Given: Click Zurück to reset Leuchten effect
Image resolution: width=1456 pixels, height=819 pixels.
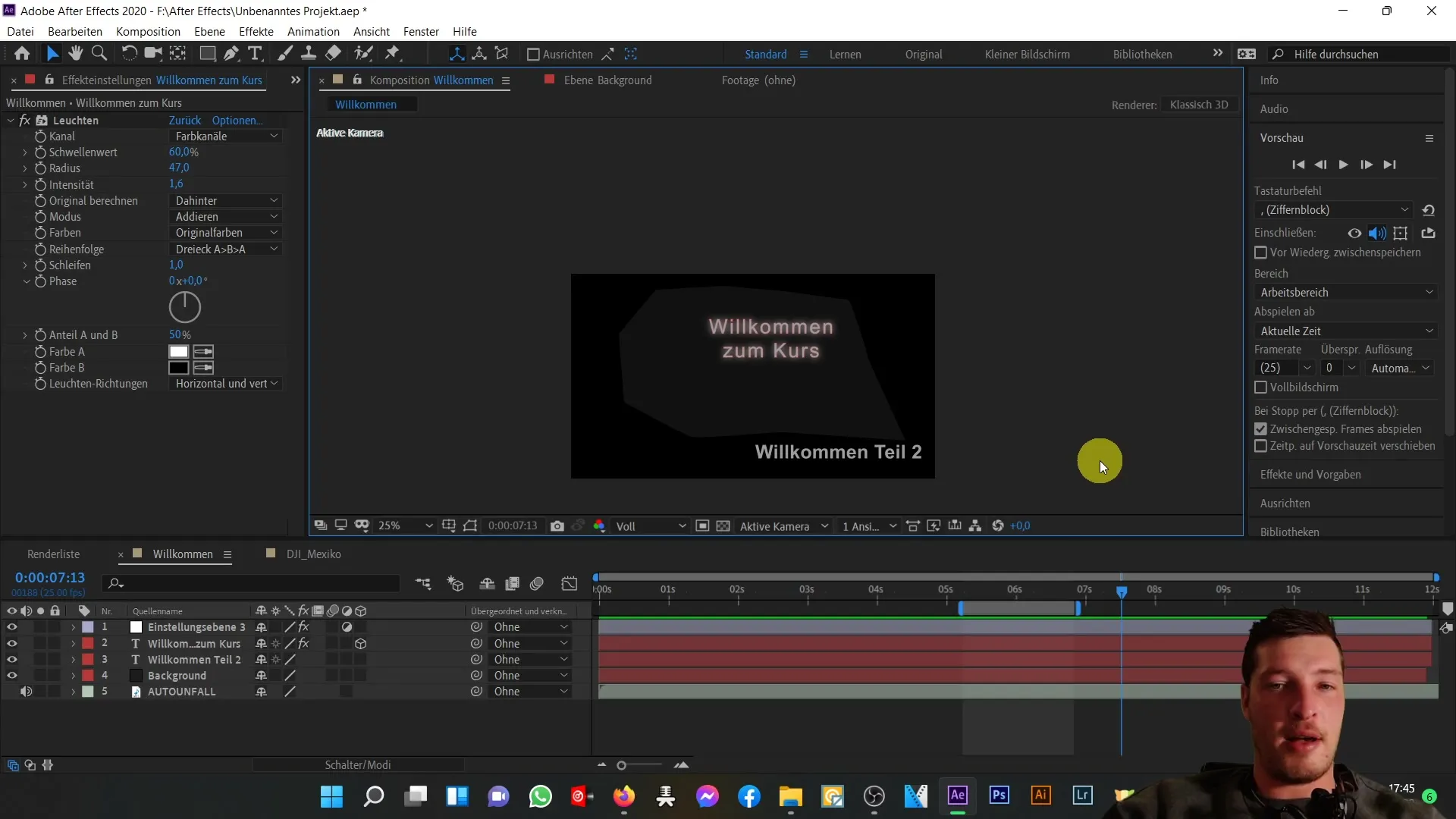Looking at the screenshot, I should tap(185, 121).
